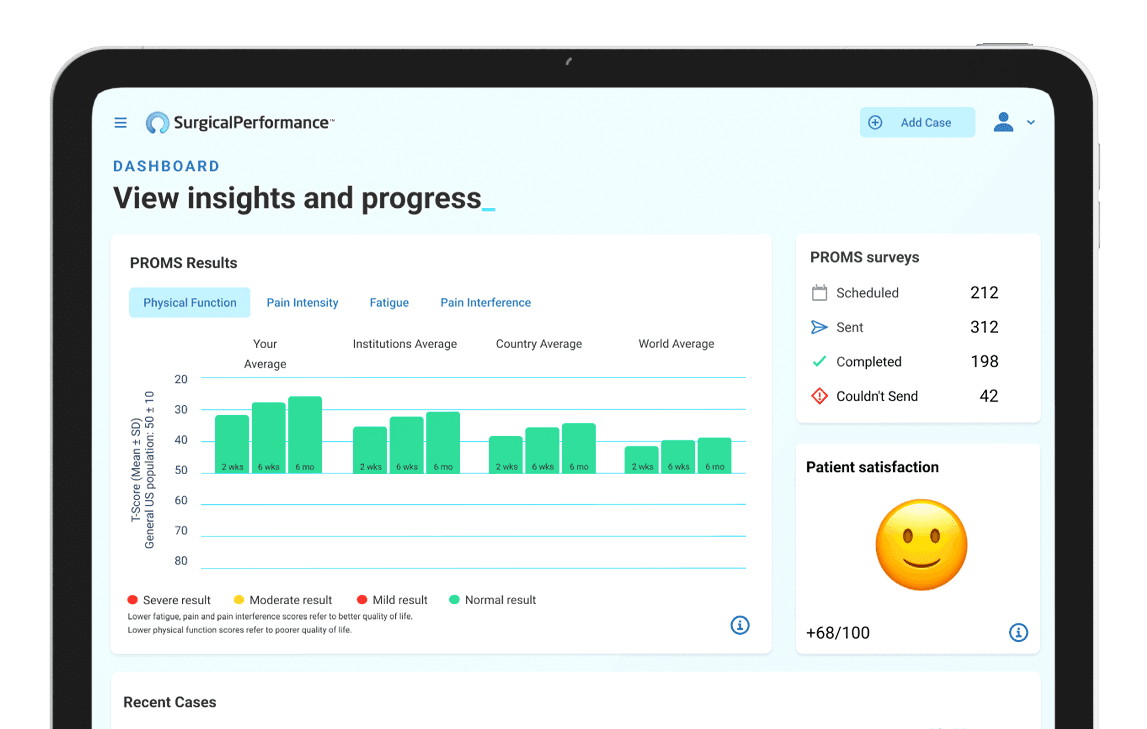Open the hamburger menu icon
1147x729 pixels.
[121, 123]
